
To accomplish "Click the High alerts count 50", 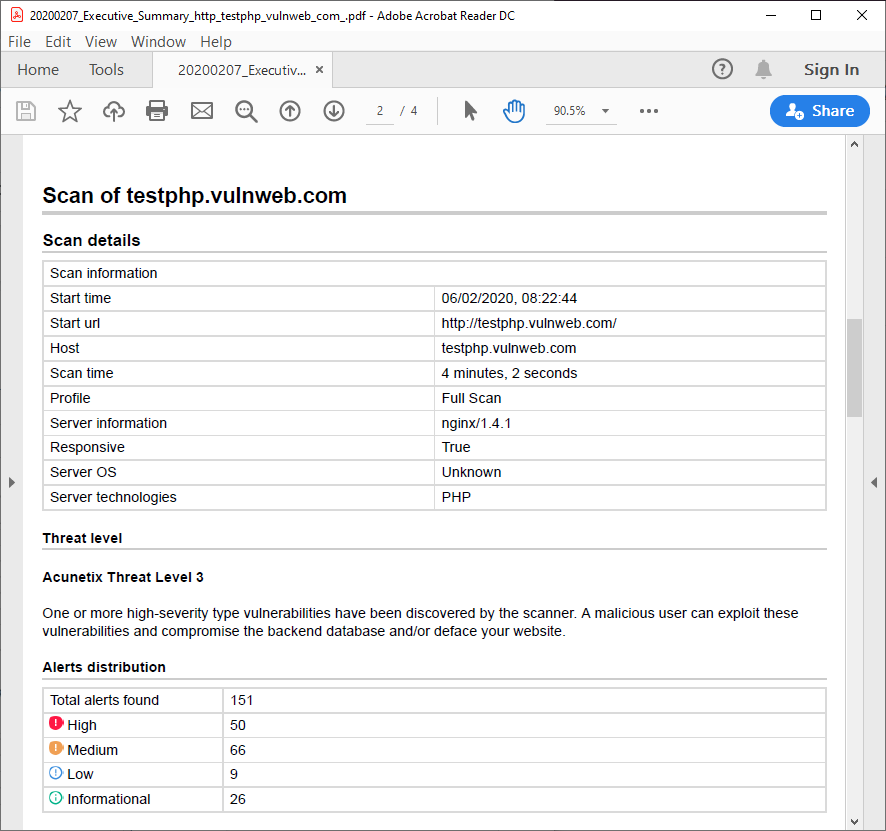I will point(238,725).
